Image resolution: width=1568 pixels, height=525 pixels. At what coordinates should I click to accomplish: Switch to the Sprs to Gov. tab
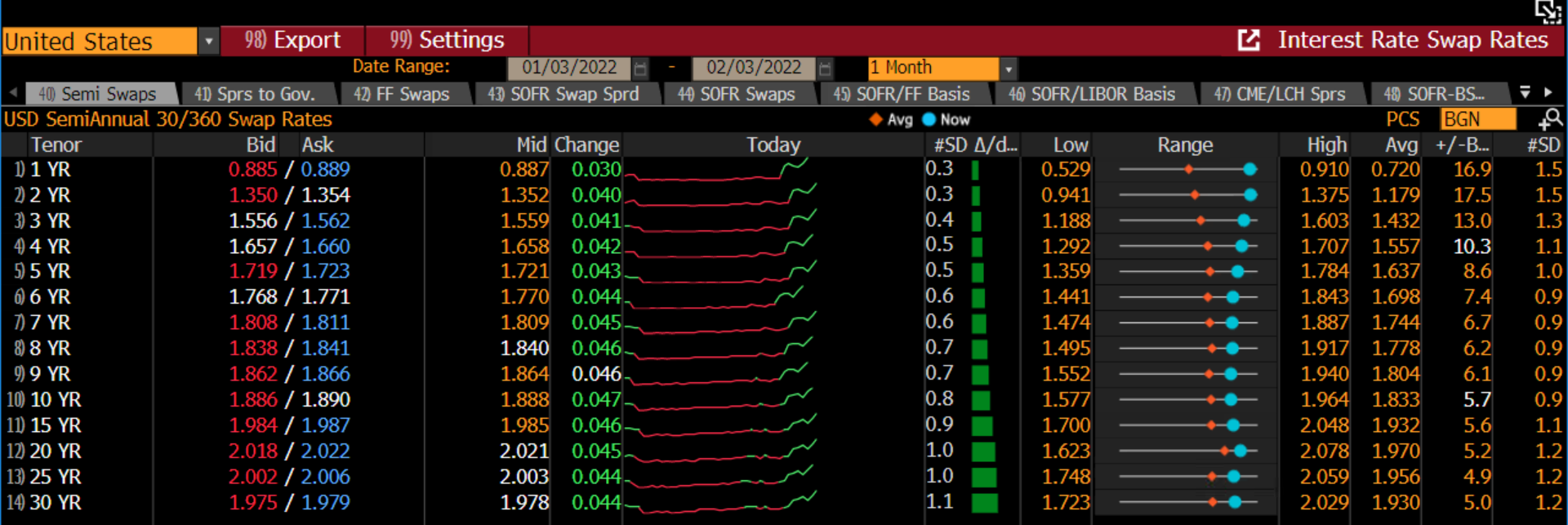(x=256, y=94)
